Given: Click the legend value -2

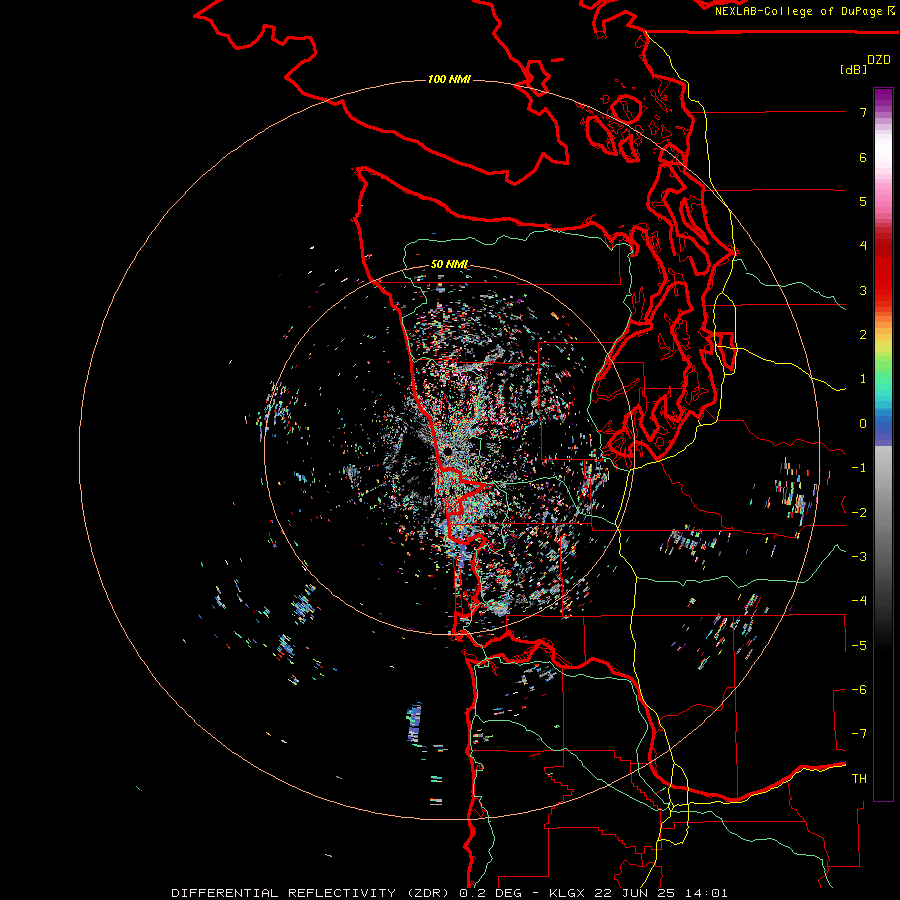Looking at the screenshot, I should pos(859,513).
